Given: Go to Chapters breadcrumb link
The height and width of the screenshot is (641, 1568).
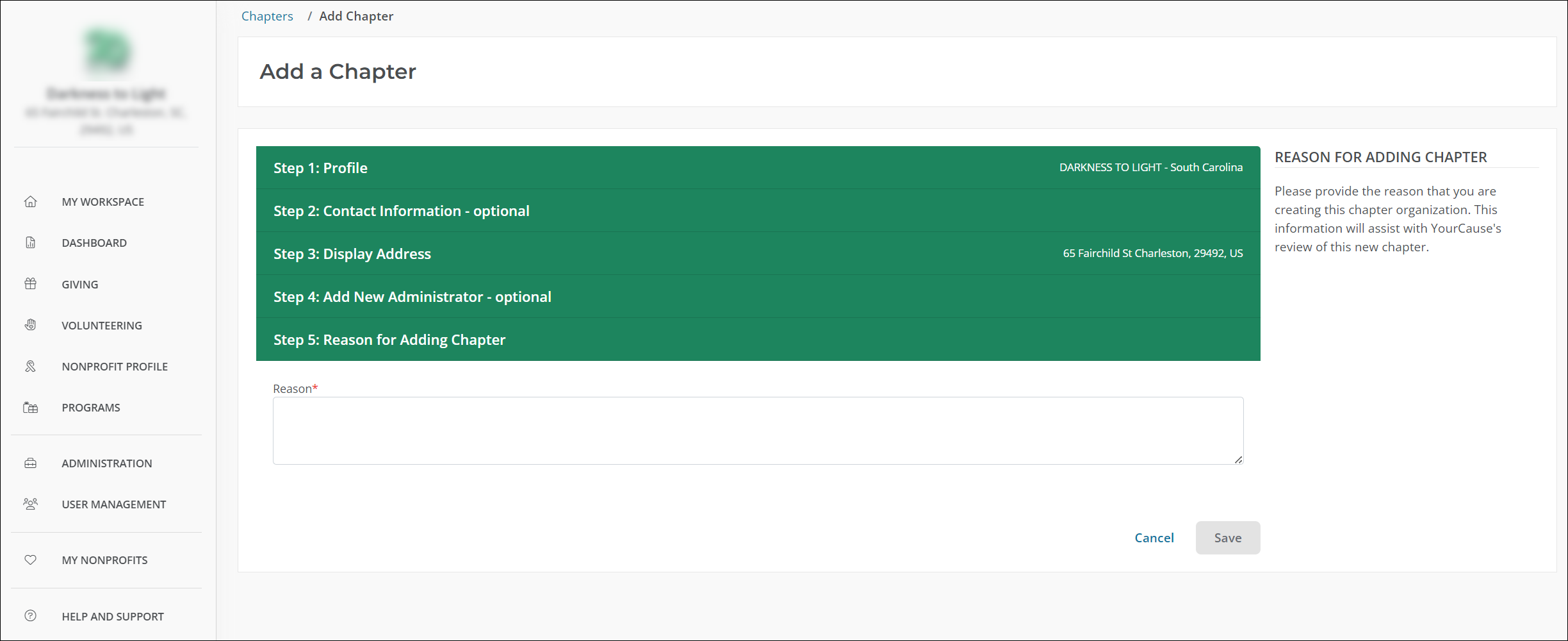Looking at the screenshot, I should pos(267,16).
